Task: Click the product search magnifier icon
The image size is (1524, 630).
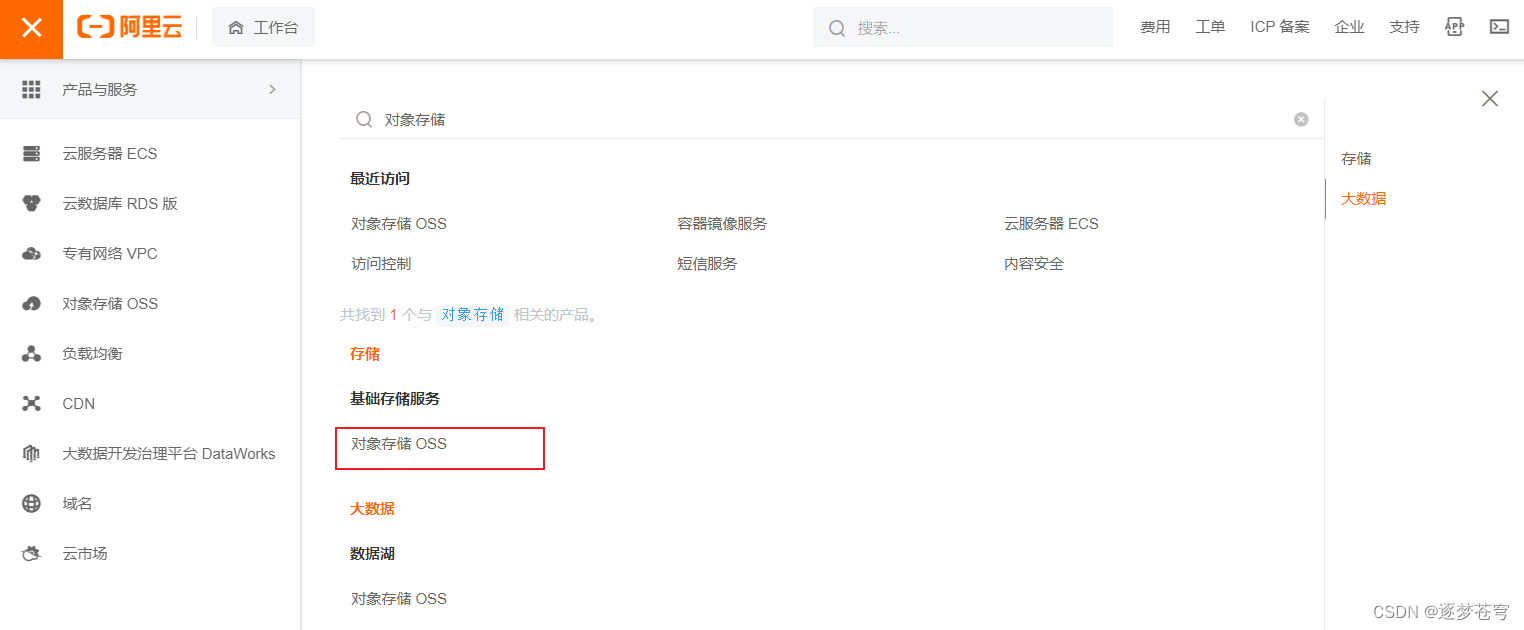Action: [364, 119]
